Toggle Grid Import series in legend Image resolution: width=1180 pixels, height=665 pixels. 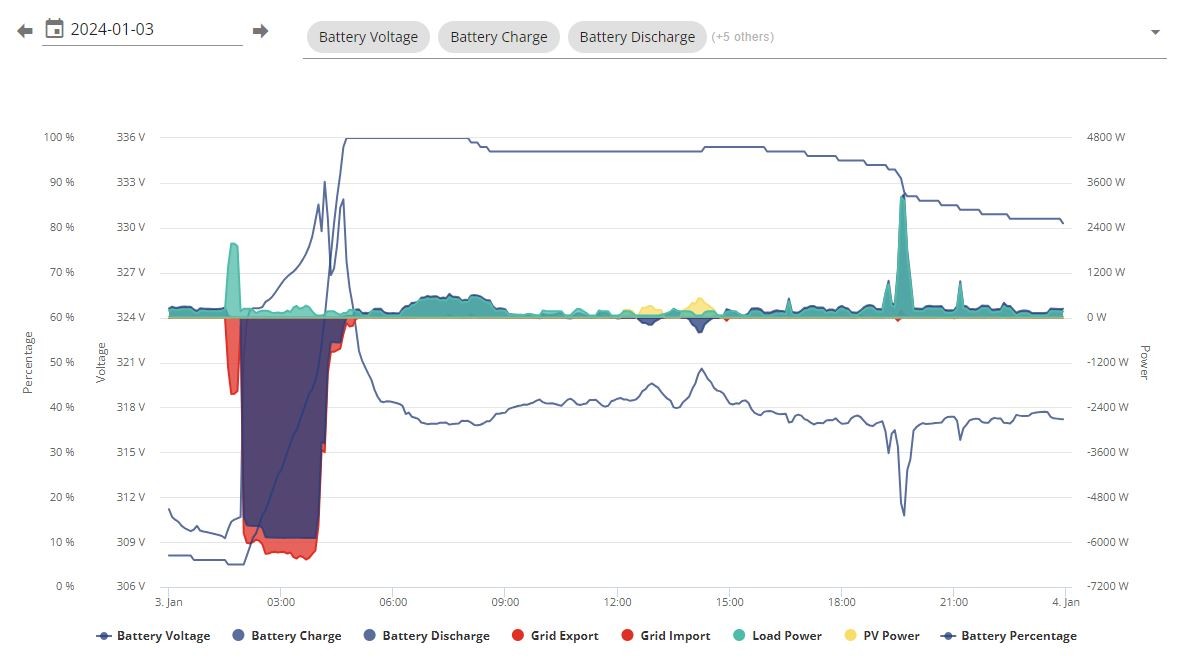click(666, 636)
